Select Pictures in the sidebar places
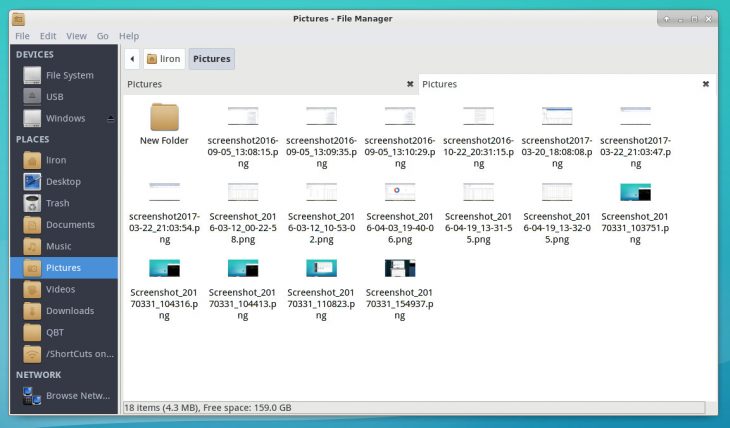The height and width of the screenshot is (428, 730). 64,268
